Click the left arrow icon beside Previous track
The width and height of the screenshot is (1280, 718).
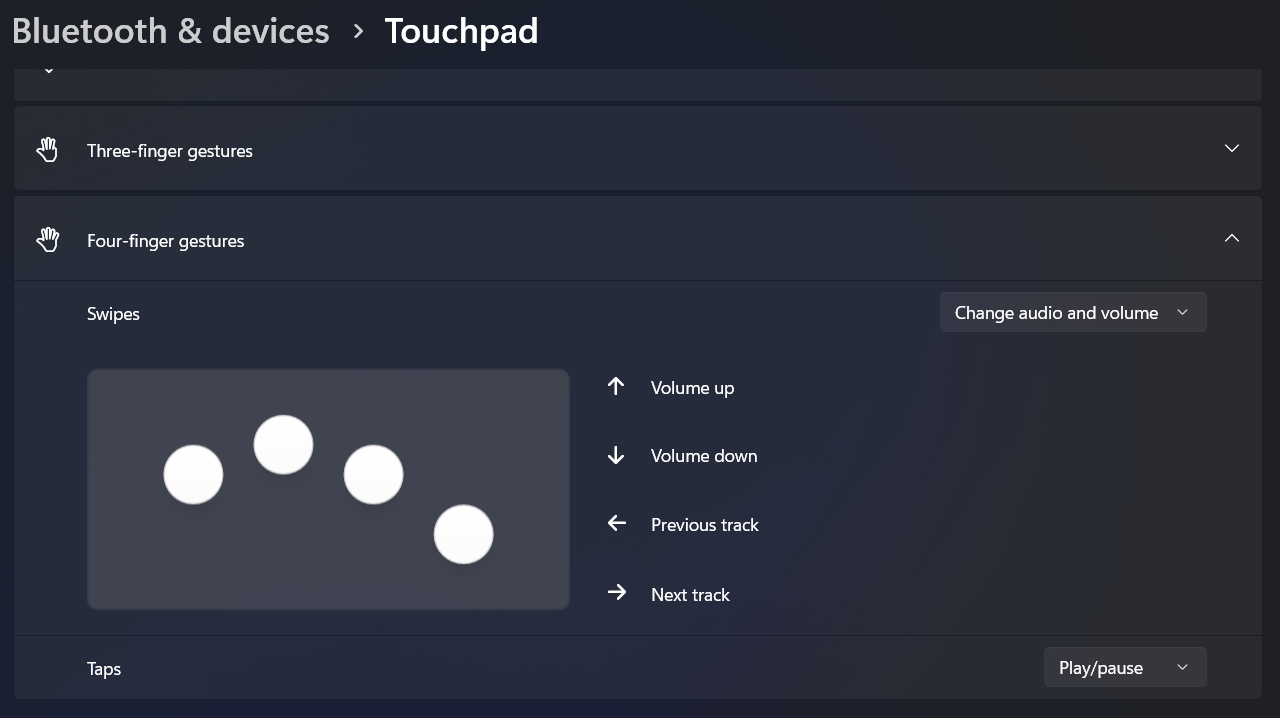pyautogui.click(x=616, y=524)
